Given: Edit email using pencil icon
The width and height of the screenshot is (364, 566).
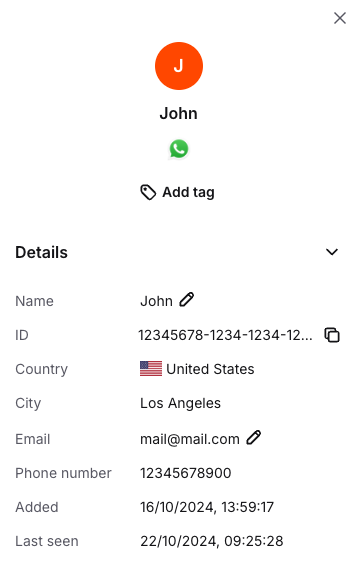Looking at the screenshot, I should (254, 437).
